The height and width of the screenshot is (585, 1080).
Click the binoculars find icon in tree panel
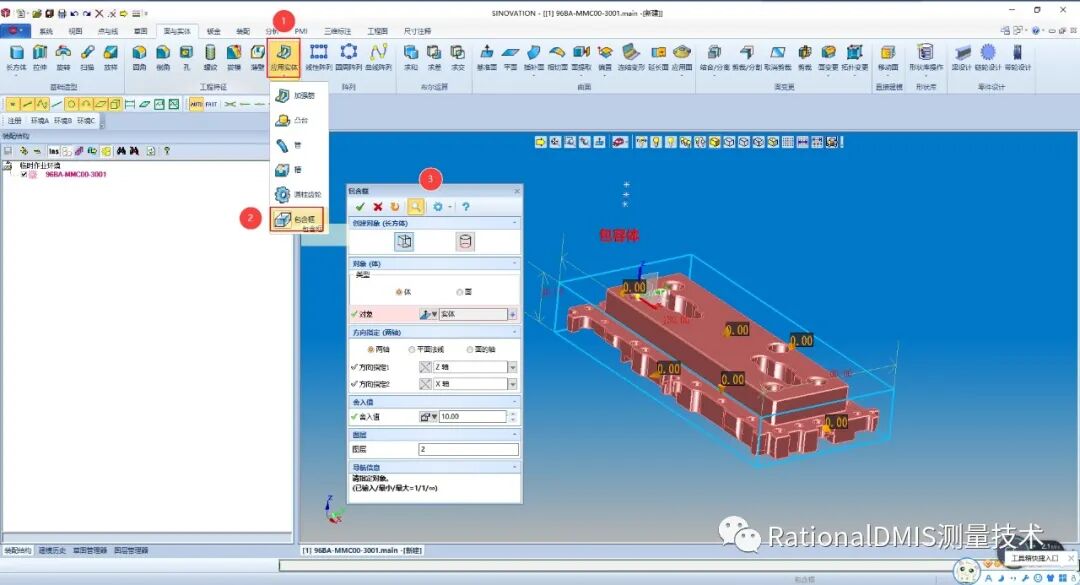click(x=121, y=151)
